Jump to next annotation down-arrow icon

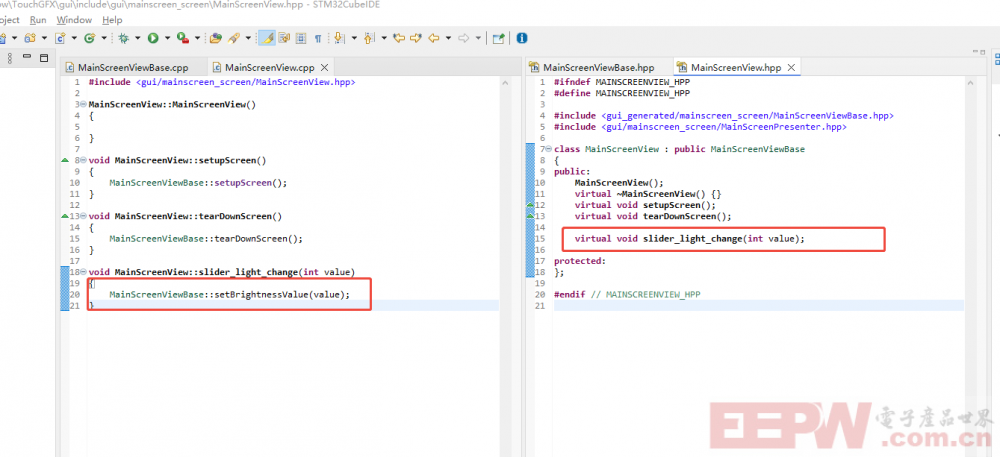click(339, 38)
